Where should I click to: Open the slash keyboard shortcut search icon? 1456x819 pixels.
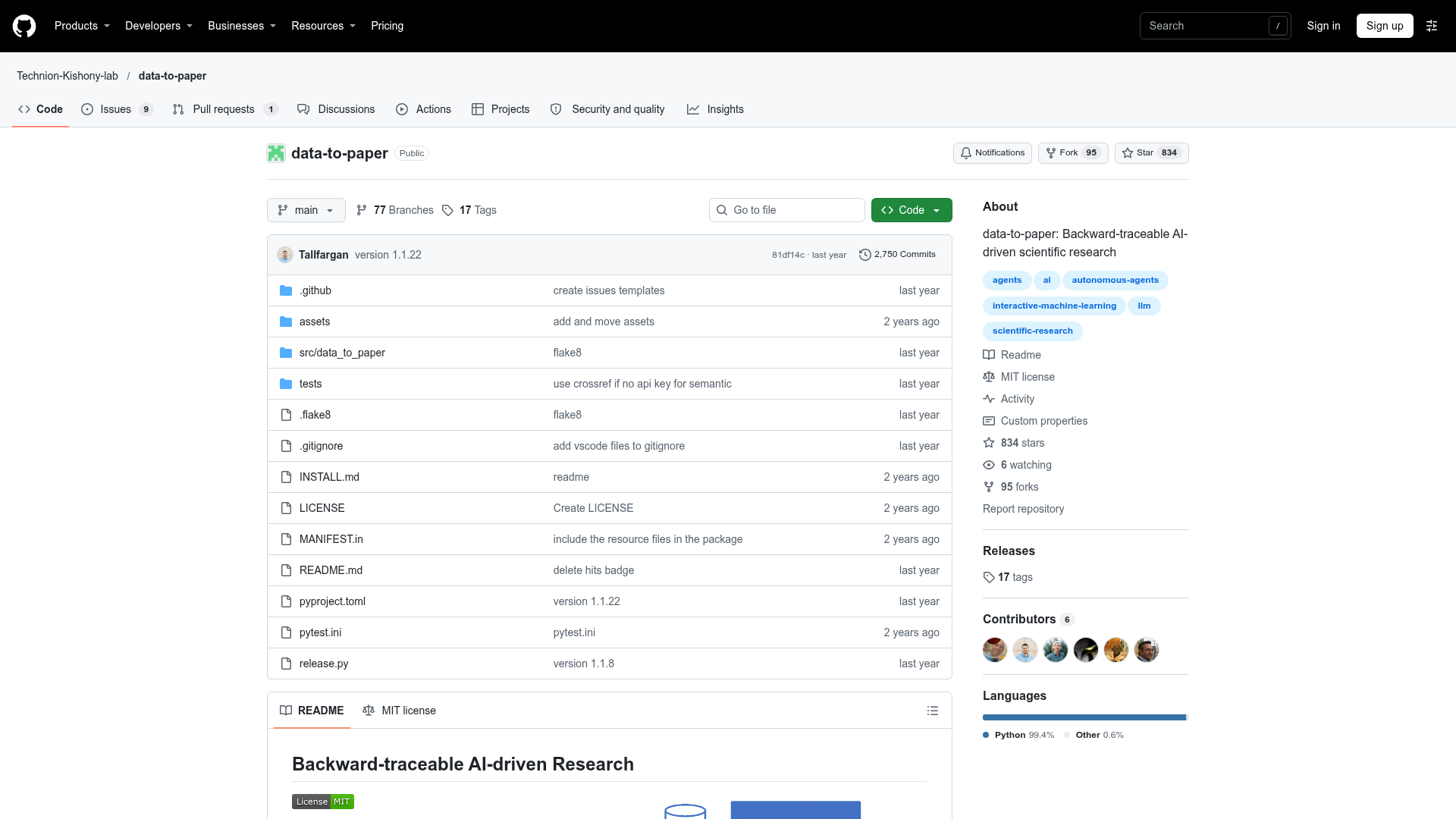pyautogui.click(x=1278, y=26)
